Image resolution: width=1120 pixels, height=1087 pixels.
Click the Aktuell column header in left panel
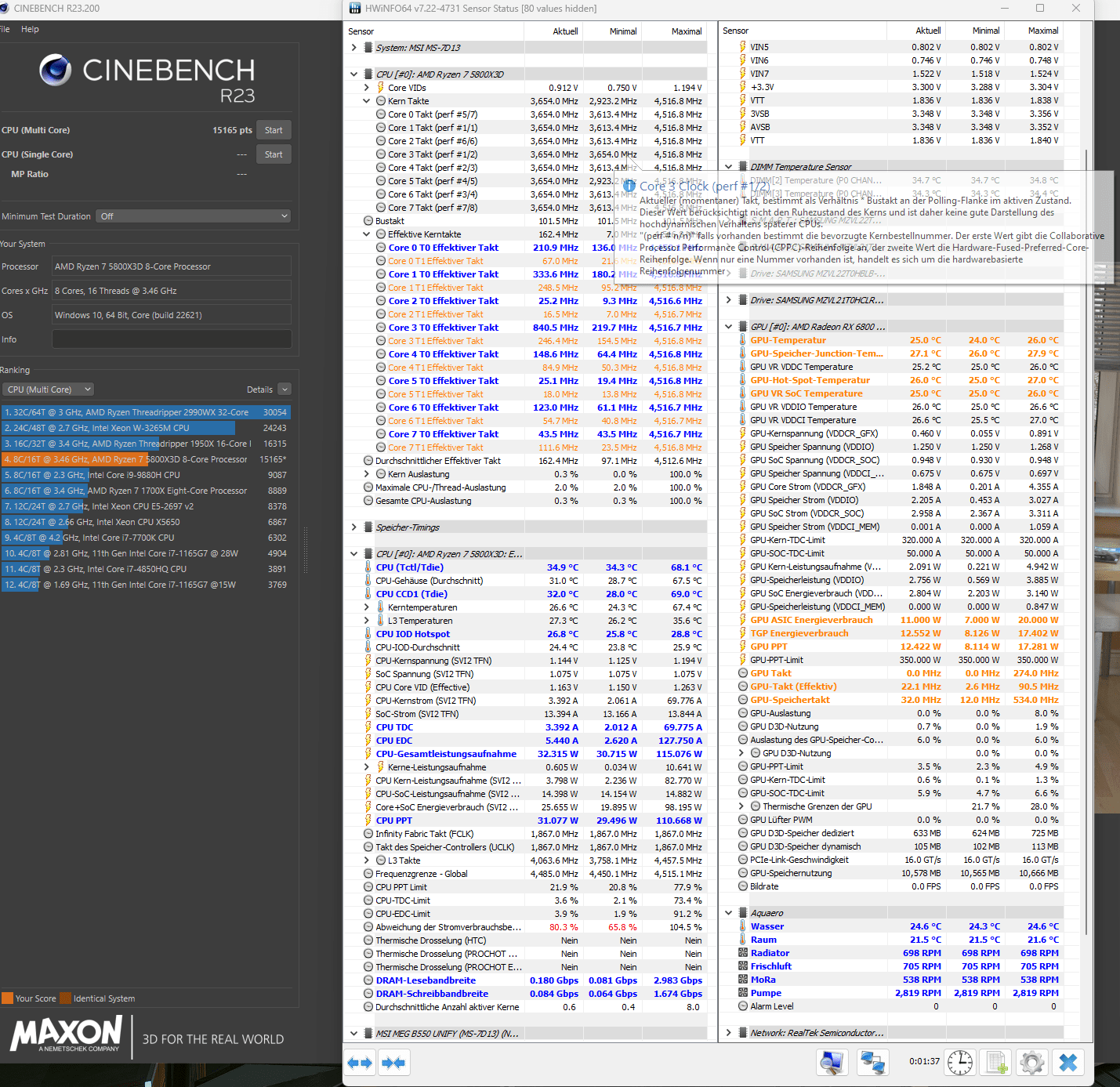566,31
